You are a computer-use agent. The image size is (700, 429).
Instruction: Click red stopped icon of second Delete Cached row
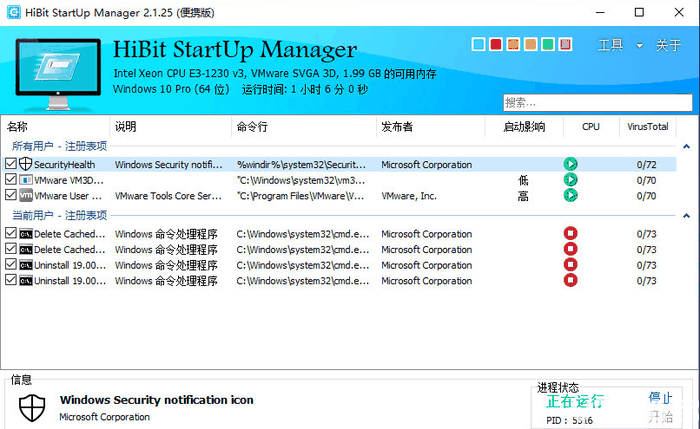[570, 249]
